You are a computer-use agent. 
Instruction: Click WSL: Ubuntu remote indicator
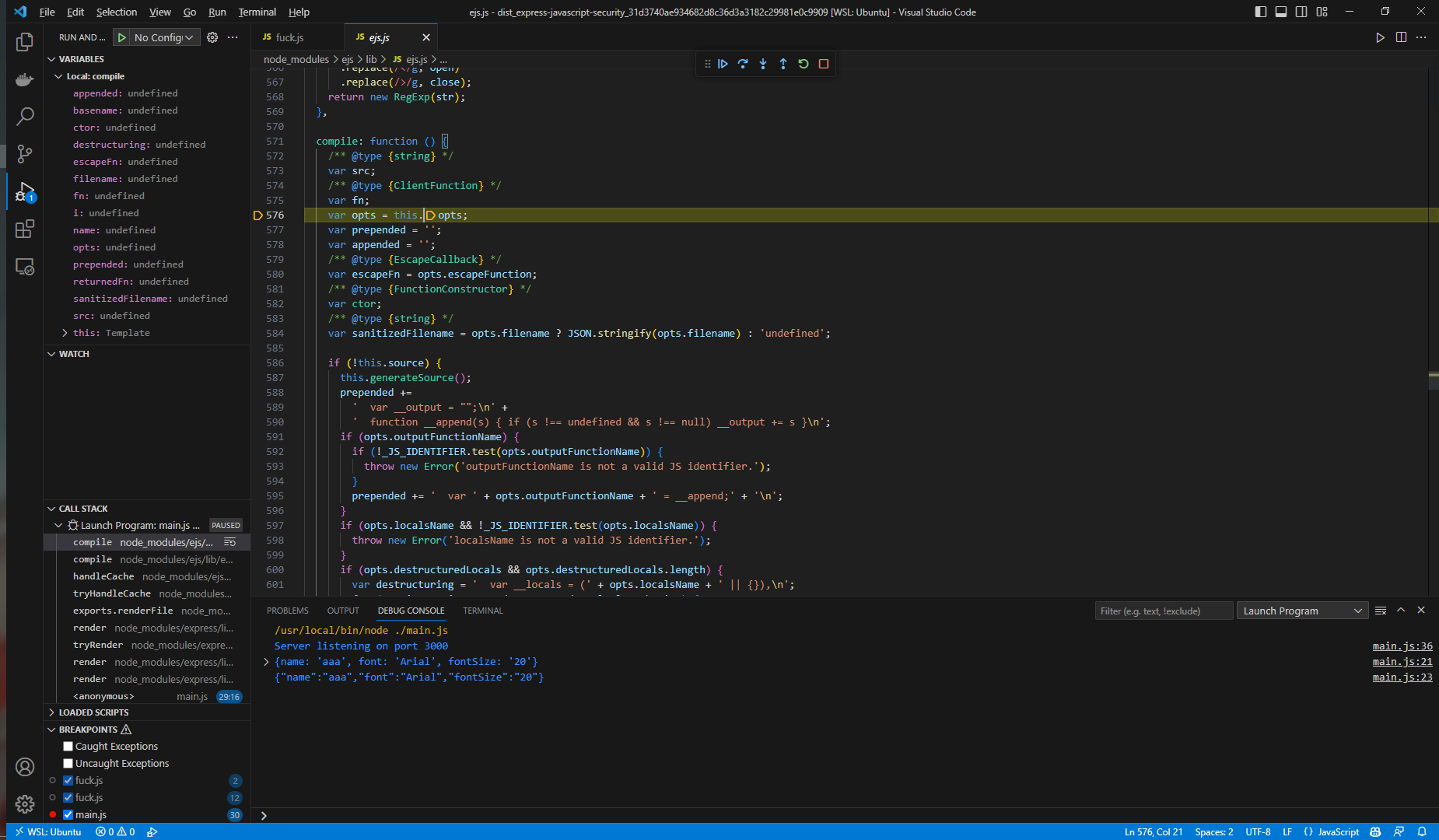[48, 831]
